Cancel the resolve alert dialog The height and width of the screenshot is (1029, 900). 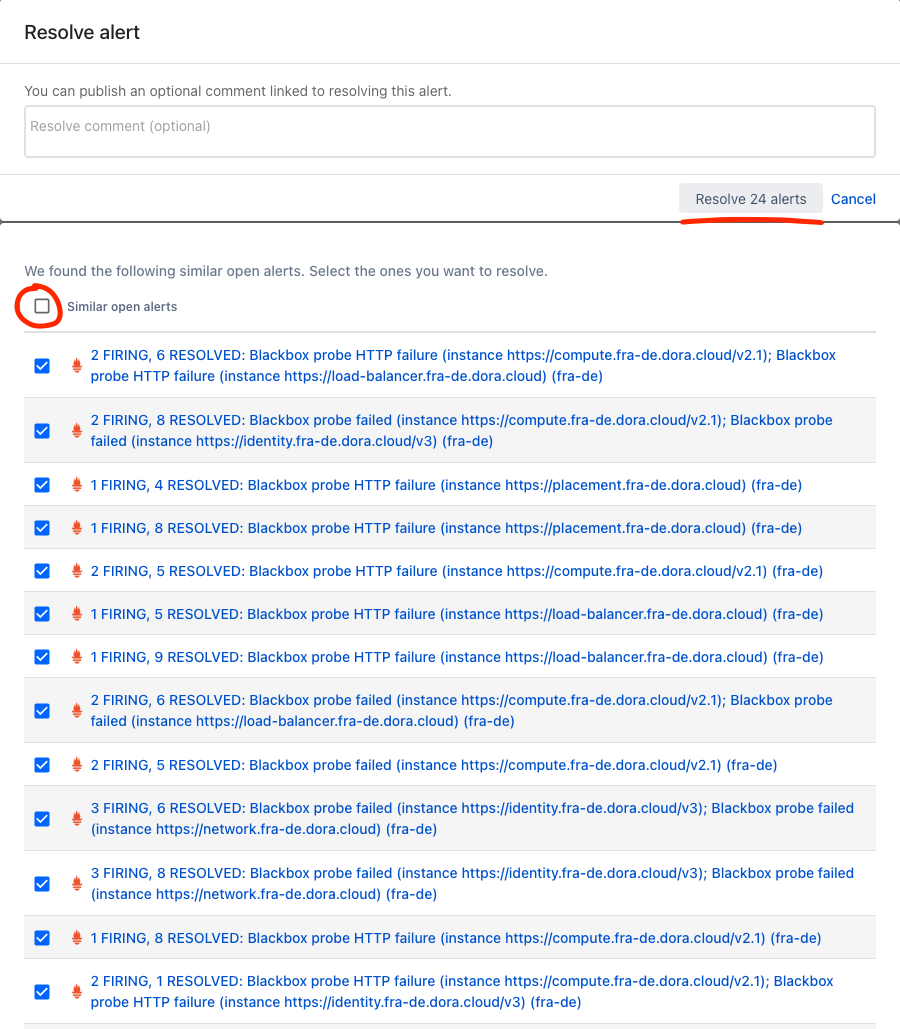[x=853, y=199]
